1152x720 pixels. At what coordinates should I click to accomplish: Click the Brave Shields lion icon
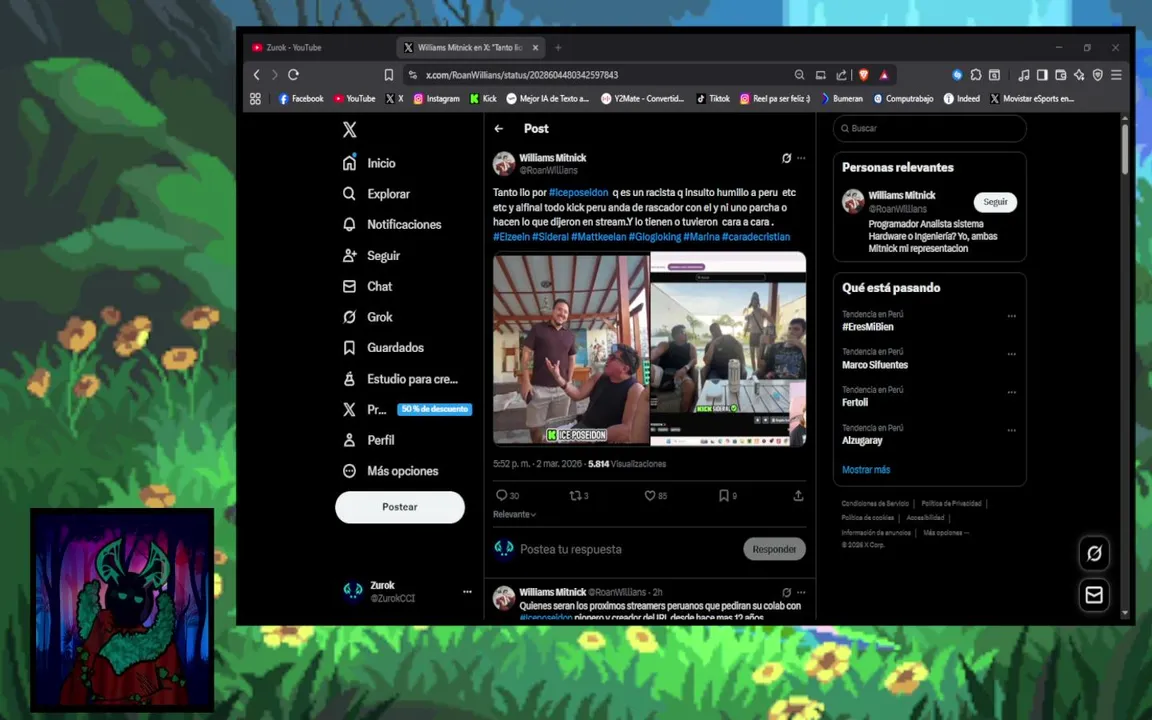[863, 75]
